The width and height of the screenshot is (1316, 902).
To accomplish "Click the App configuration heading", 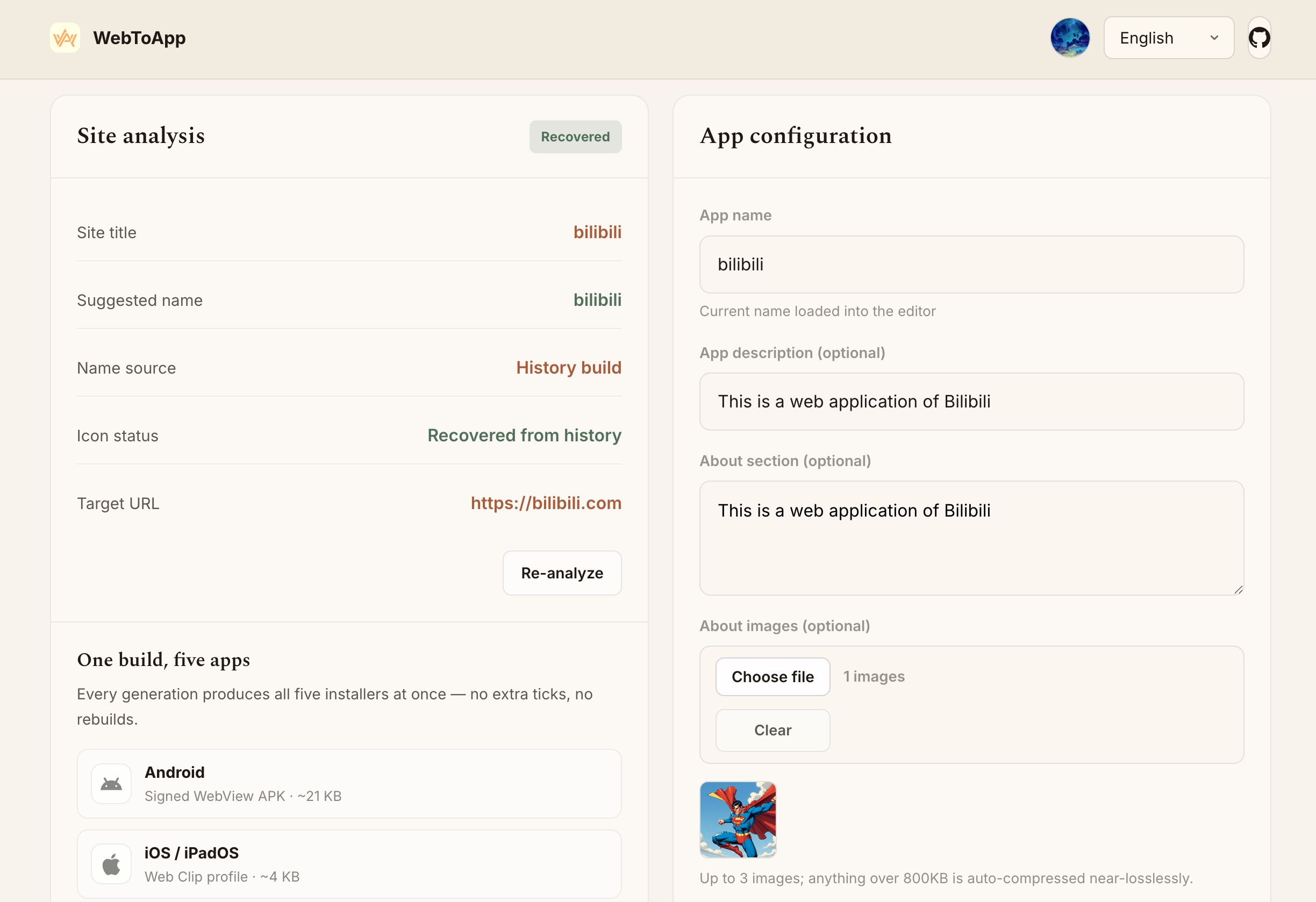I will point(796,136).
